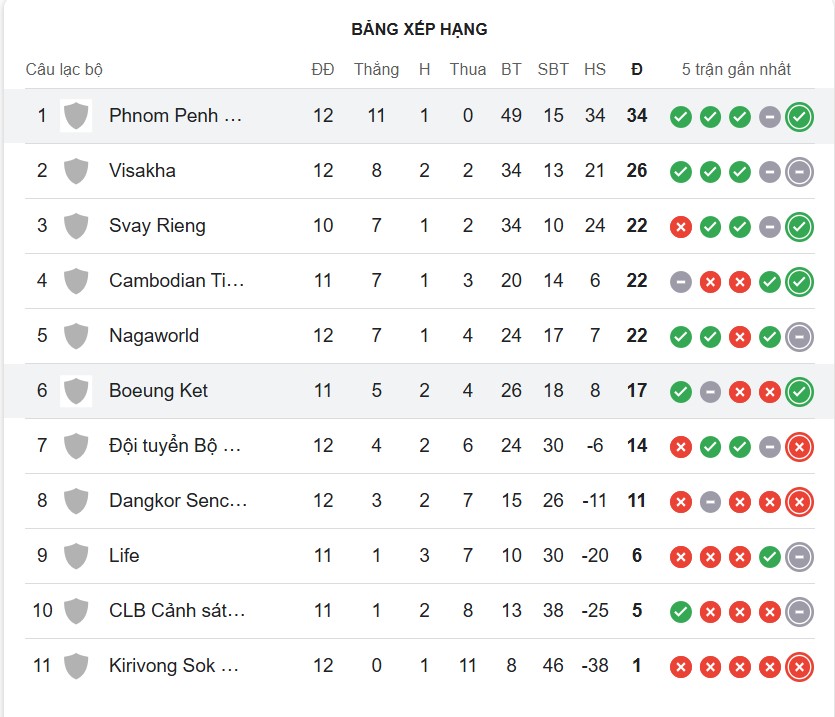This screenshot has height=717, width=835.
Task: Click the gray draw icon ending Visakha's form
Action: [799, 170]
